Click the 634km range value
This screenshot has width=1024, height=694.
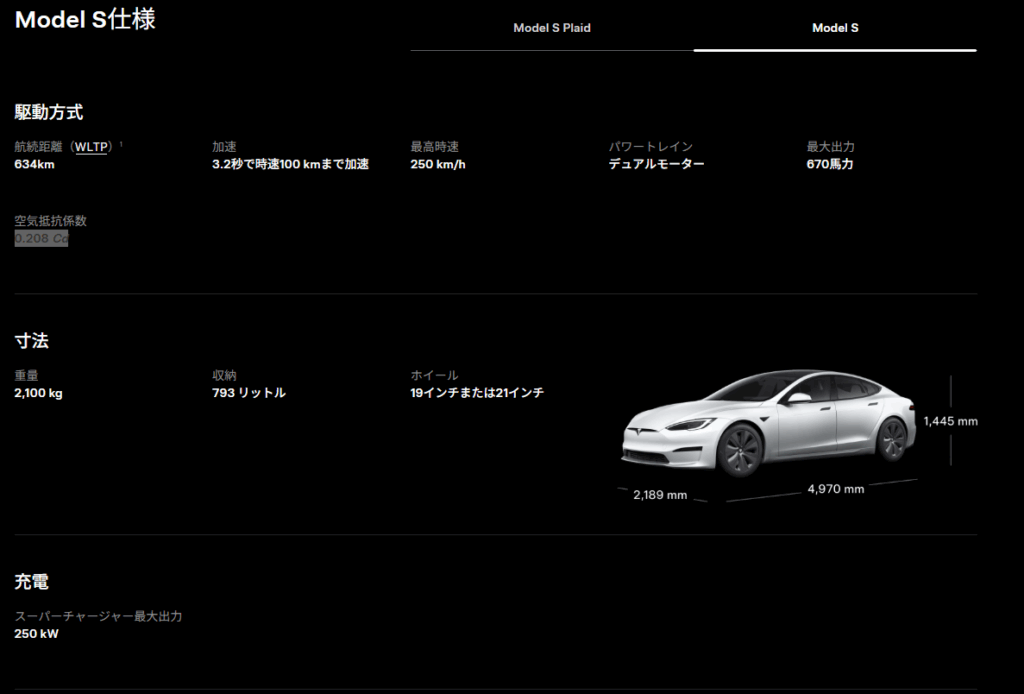pos(35,165)
